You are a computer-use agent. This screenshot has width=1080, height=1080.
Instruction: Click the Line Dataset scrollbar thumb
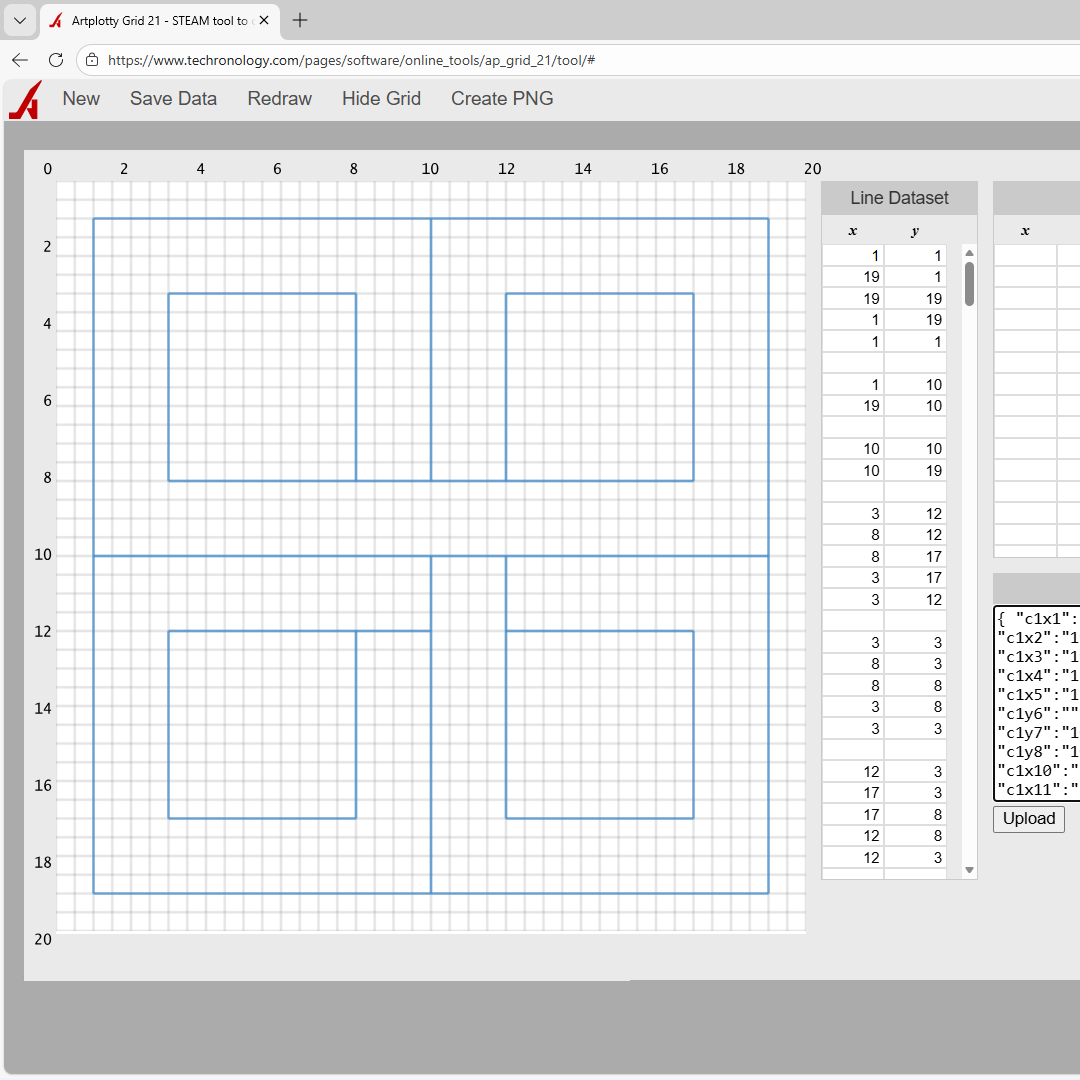[x=968, y=283]
